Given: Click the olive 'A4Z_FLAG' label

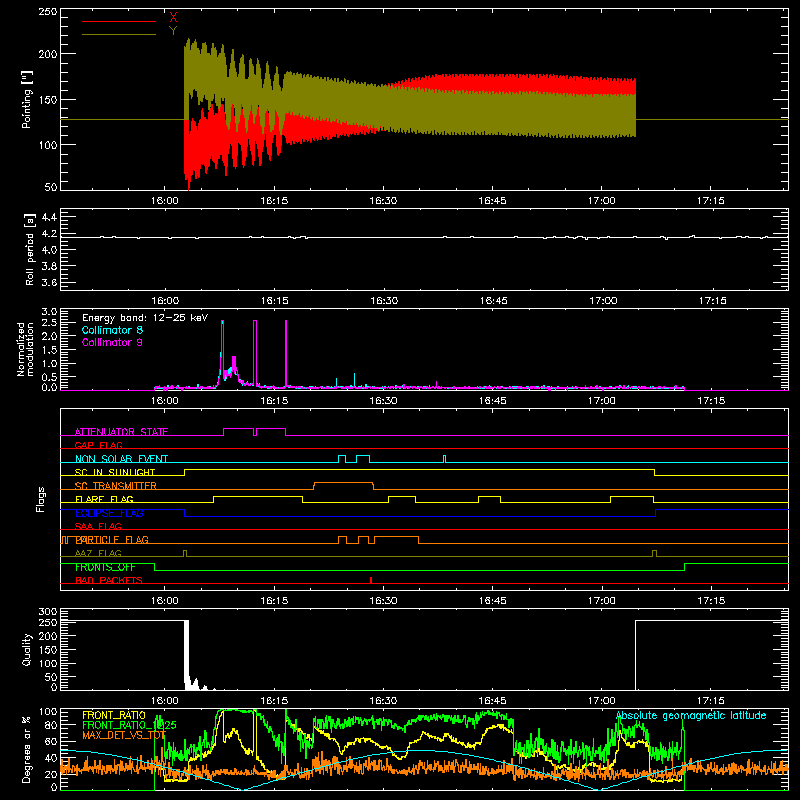Looking at the screenshot, I should pyautogui.click(x=98, y=553).
